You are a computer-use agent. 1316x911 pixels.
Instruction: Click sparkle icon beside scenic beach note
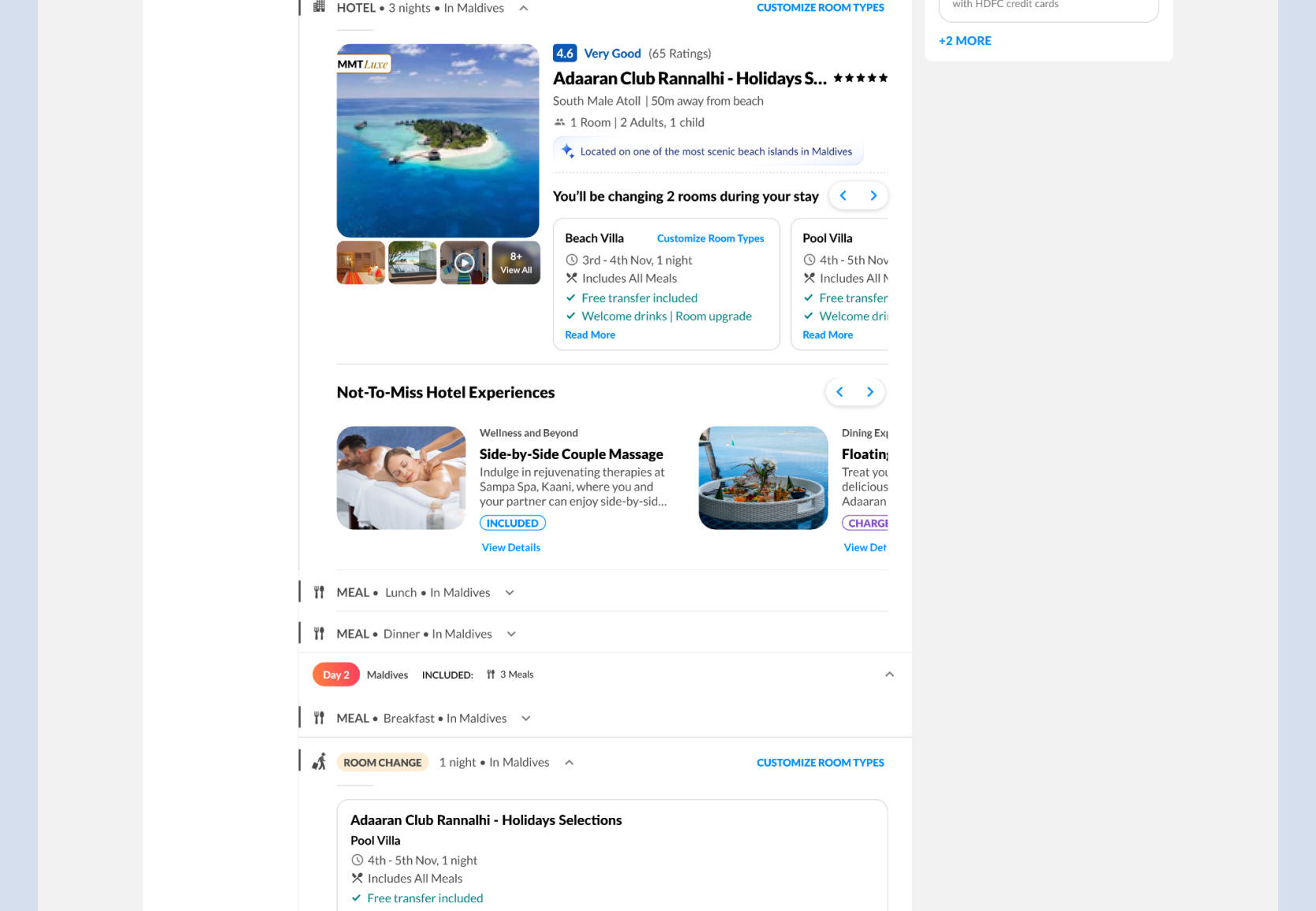[x=567, y=151]
